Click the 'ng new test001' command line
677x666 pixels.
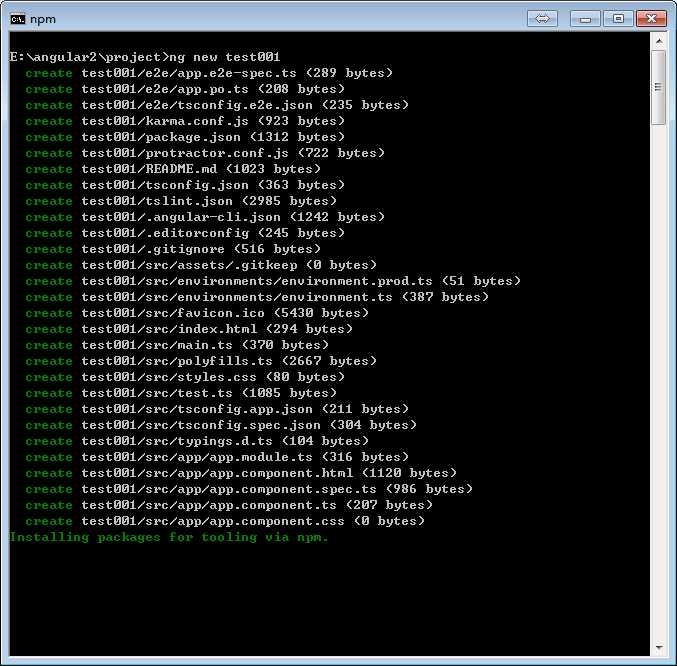coord(145,57)
